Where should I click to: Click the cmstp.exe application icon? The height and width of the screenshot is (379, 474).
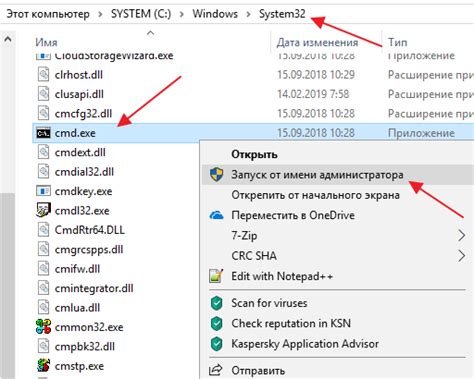pos(43,366)
